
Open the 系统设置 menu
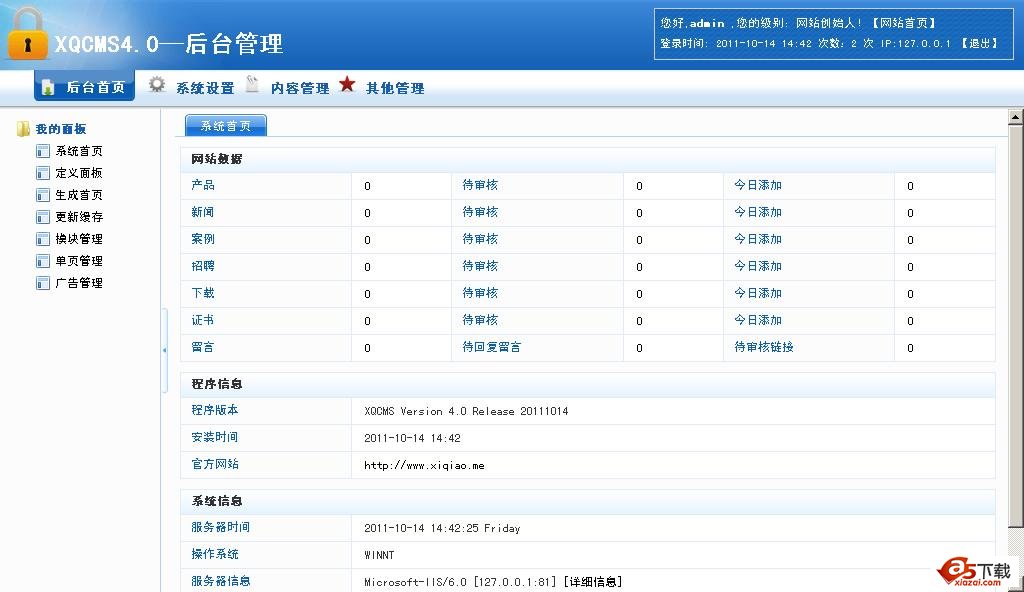(205, 88)
